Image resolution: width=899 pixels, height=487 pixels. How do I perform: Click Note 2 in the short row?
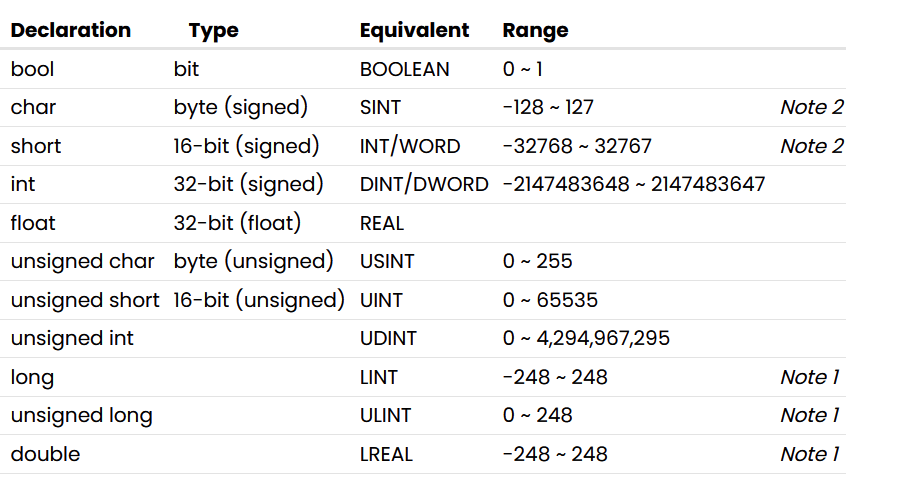pyautogui.click(x=811, y=146)
